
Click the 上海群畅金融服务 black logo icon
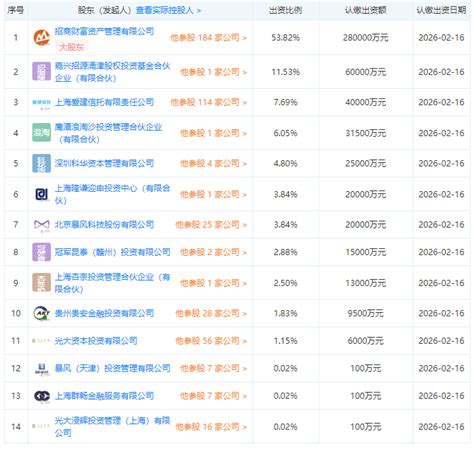pos(42,396)
